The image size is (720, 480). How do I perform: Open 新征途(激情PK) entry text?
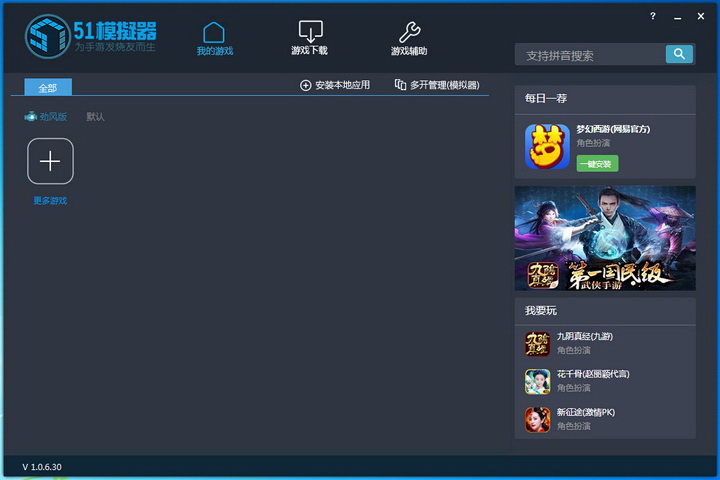click(586, 412)
